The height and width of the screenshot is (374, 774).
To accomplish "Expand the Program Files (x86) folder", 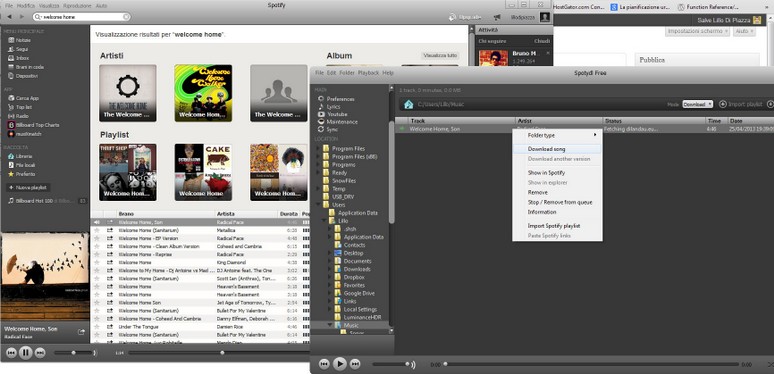I will click(x=318, y=156).
